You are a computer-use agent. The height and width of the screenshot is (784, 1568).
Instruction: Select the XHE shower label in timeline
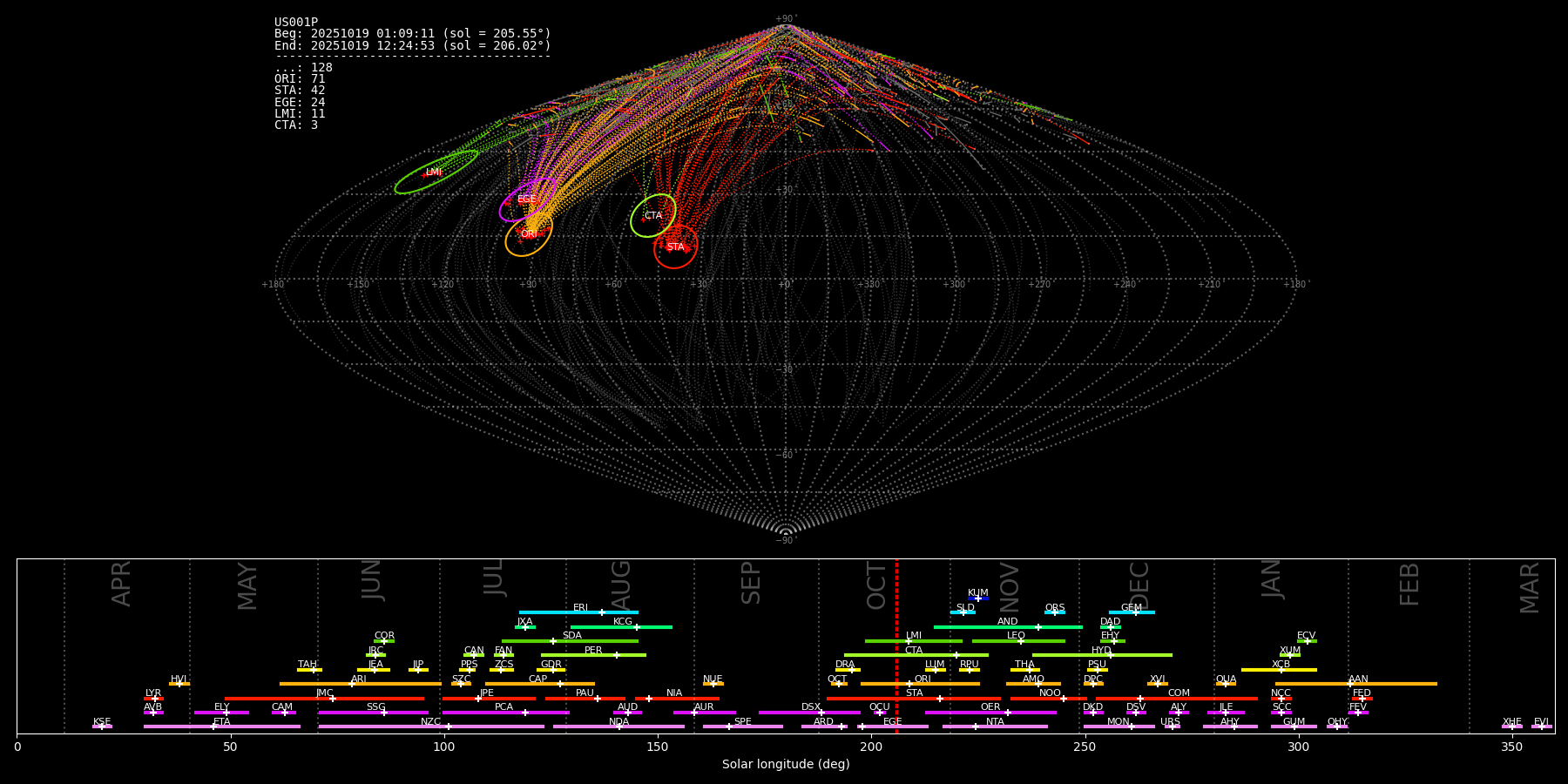tap(1512, 721)
